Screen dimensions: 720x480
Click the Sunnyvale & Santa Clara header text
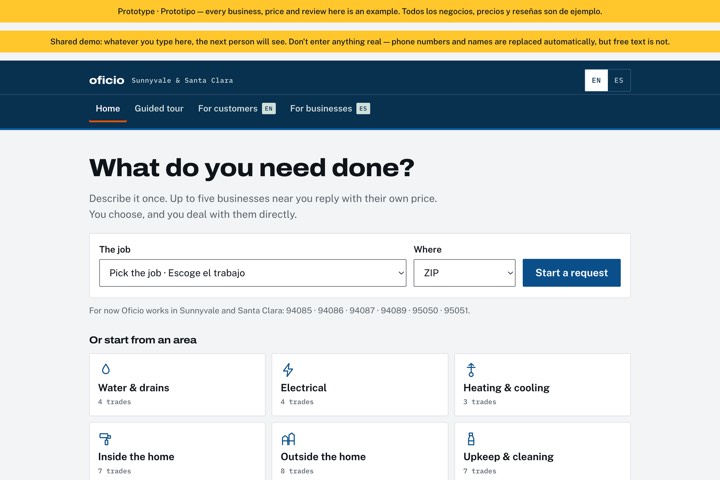pos(182,80)
